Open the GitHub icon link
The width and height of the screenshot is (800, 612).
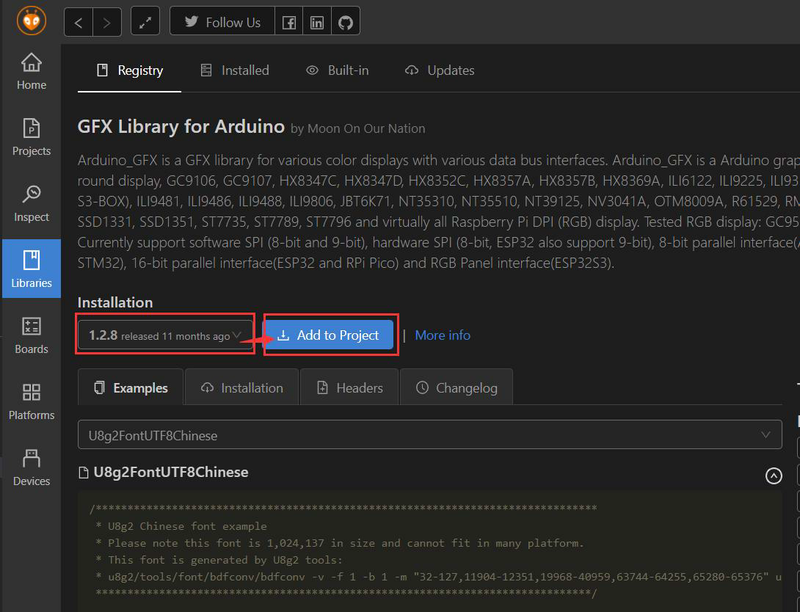(x=345, y=22)
